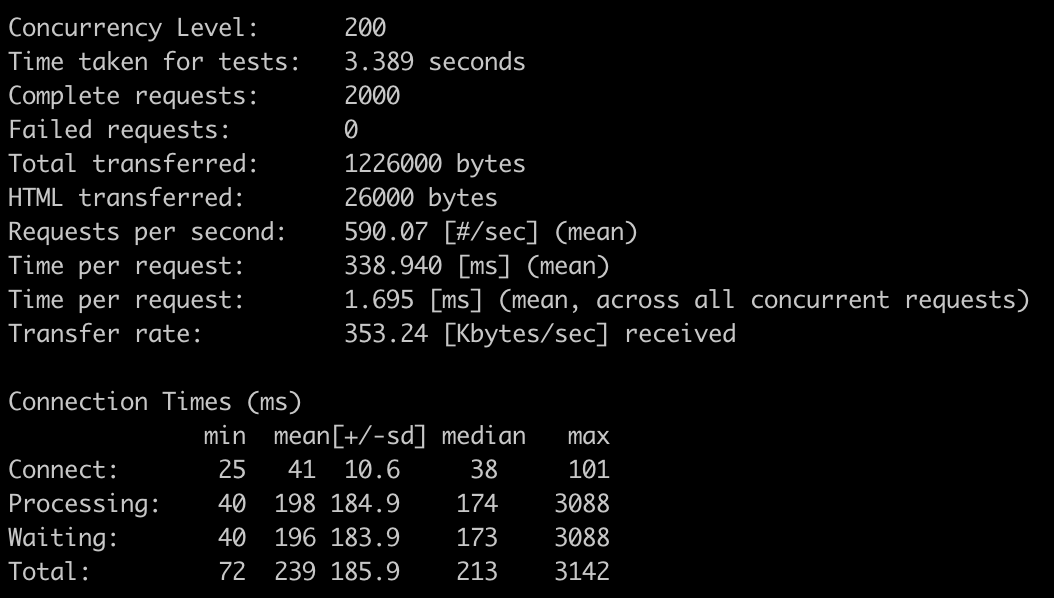
Task: Click the median column header
Action: pyautogui.click(x=483, y=436)
